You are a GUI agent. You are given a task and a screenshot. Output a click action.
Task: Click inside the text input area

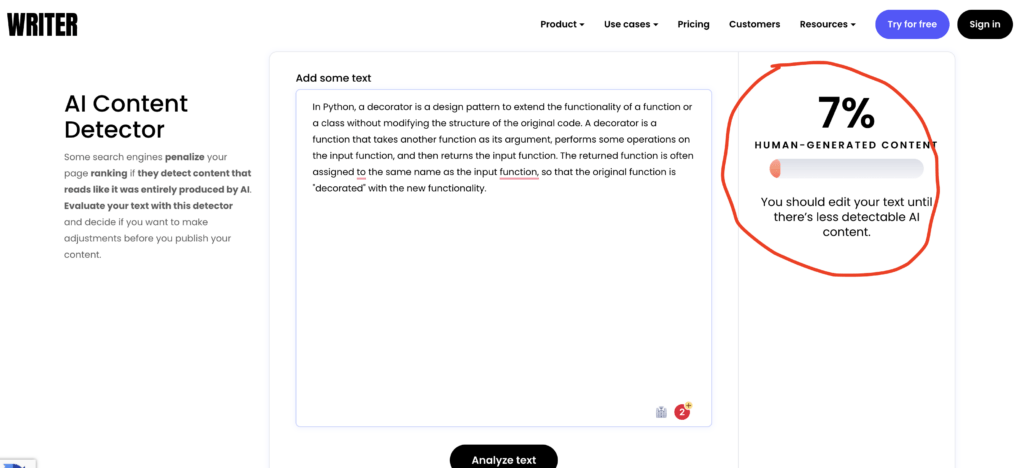coord(504,258)
